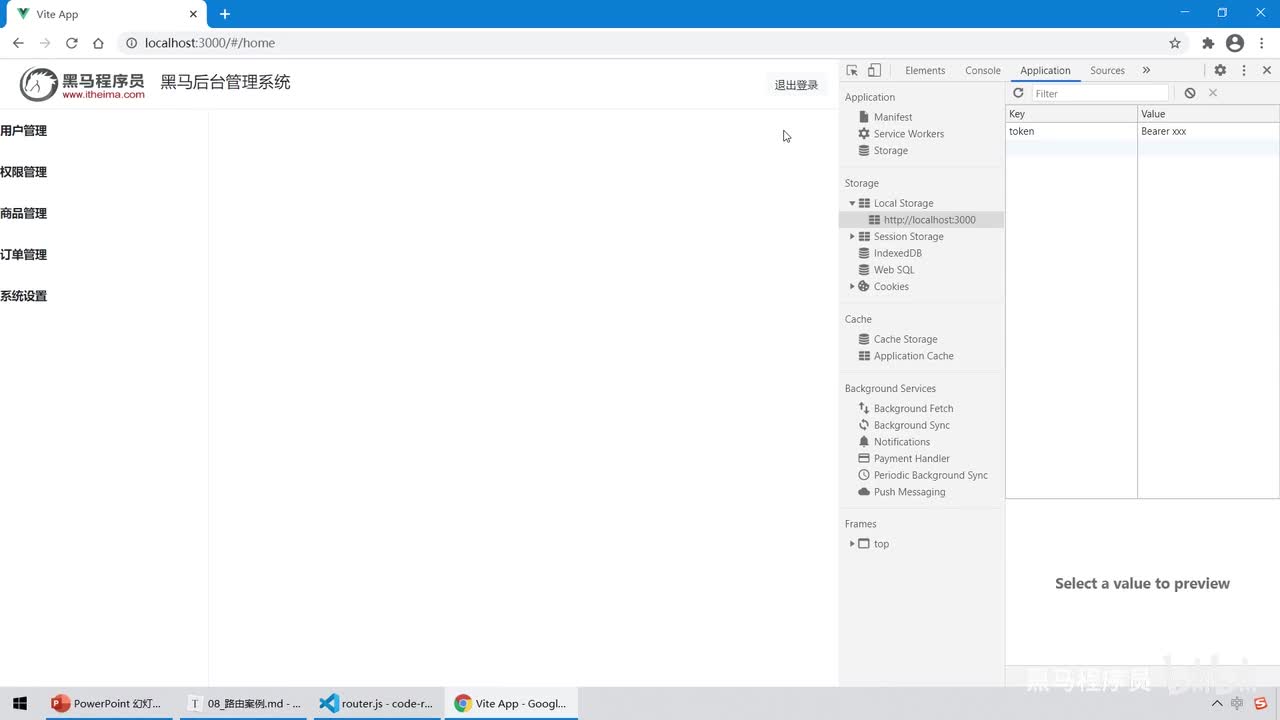
Task: Switch to the Elements tab
Action: [925, 70]
